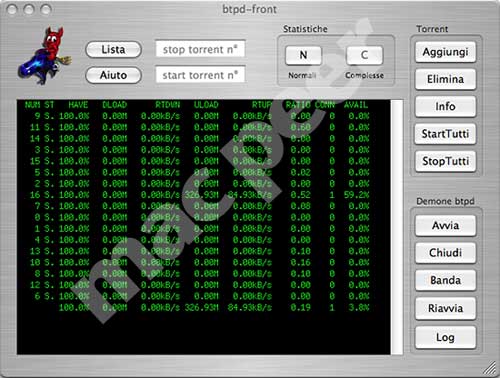500x378 pixels.
Task: Click the Lista button
Action: click(x=113, y=50)
